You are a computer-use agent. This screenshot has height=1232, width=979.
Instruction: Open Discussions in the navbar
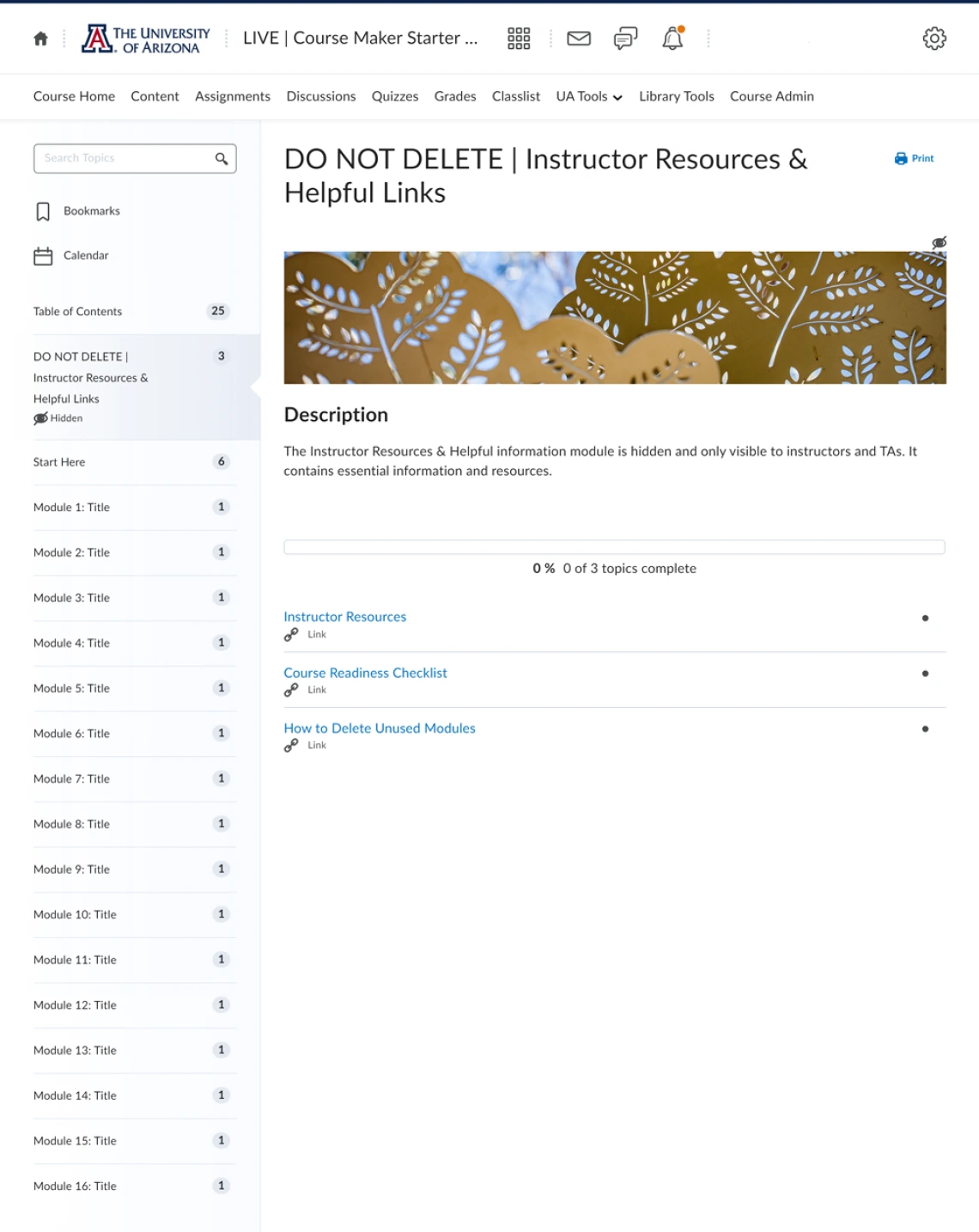click(x=321, y=96)
